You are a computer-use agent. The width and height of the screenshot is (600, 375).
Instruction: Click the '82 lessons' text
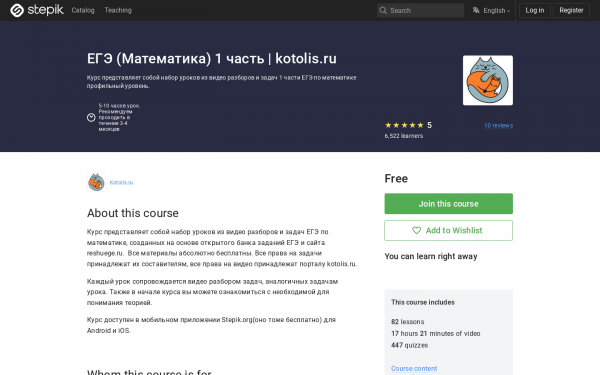click(x=408, y=322)
